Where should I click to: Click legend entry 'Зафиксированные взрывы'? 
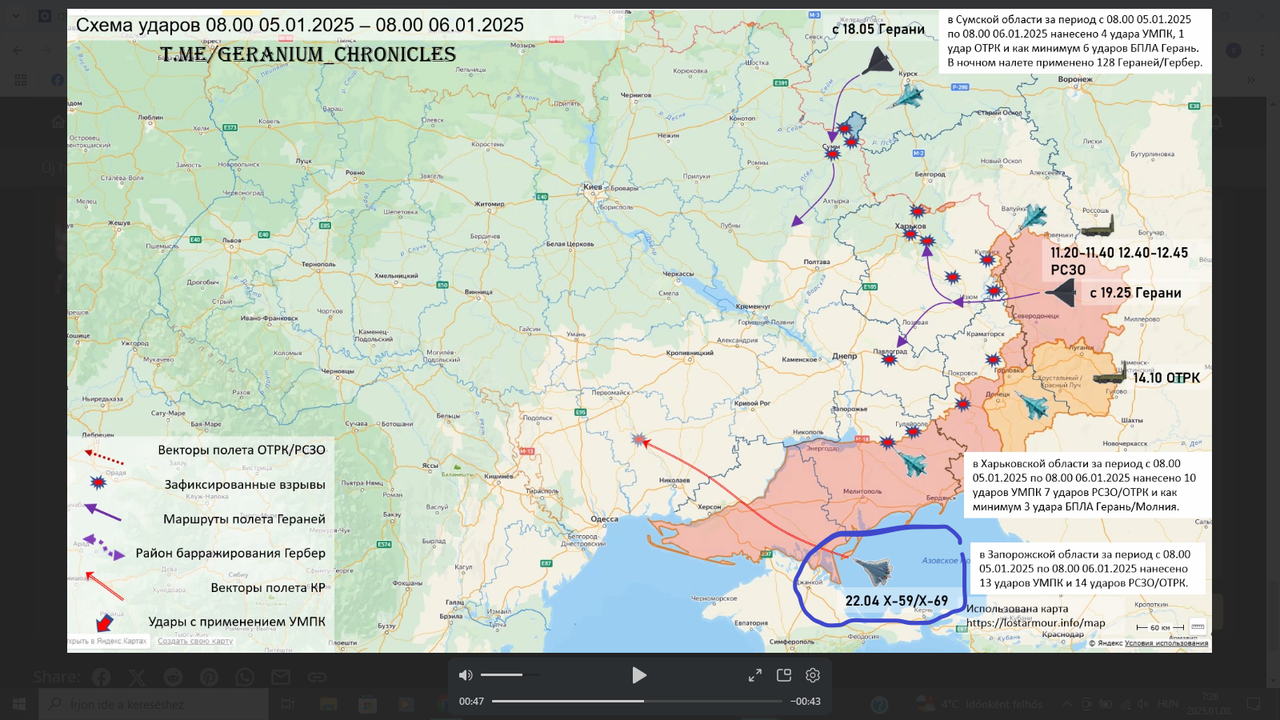coord(244,484)
